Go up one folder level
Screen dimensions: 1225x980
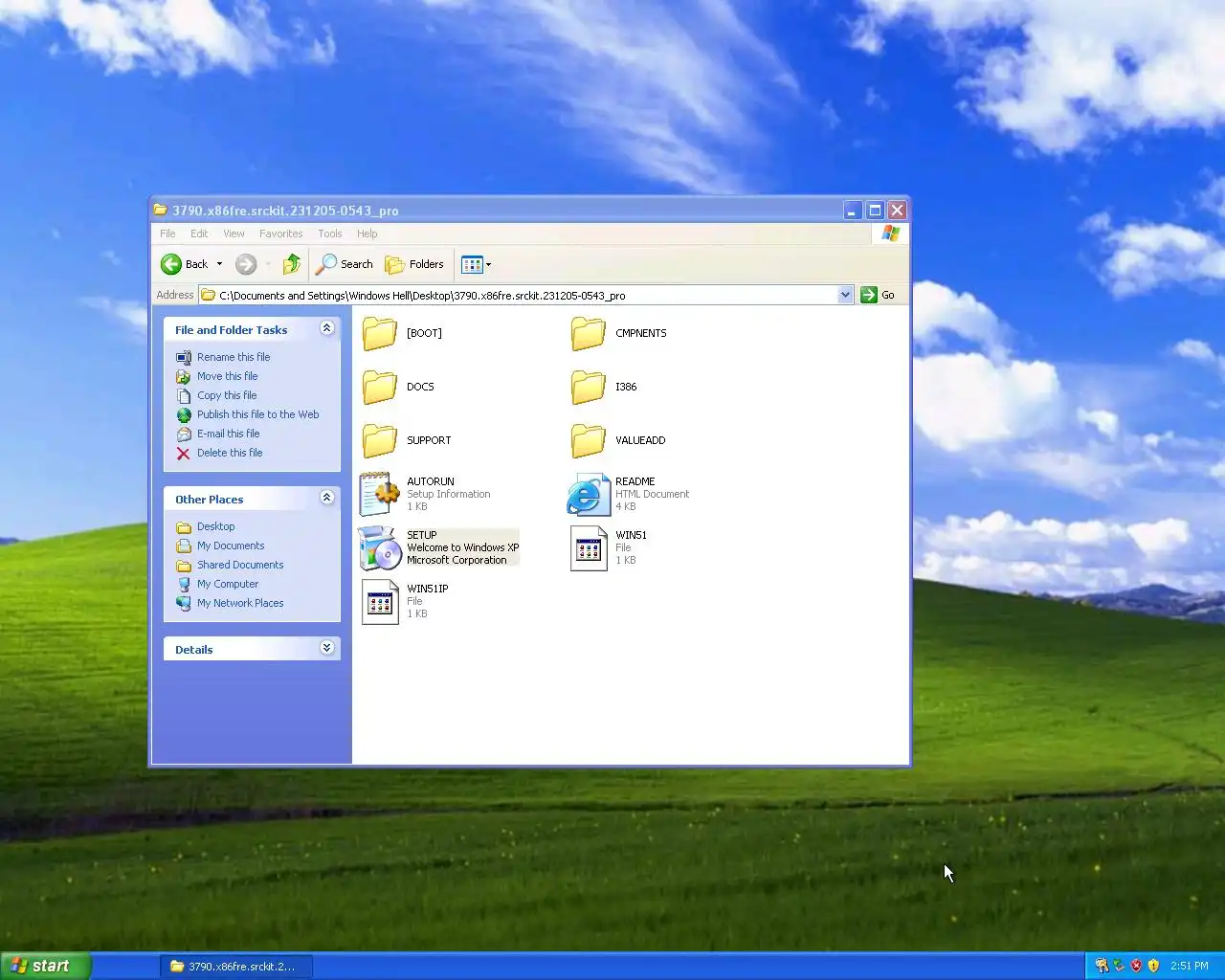click(292, 264)
